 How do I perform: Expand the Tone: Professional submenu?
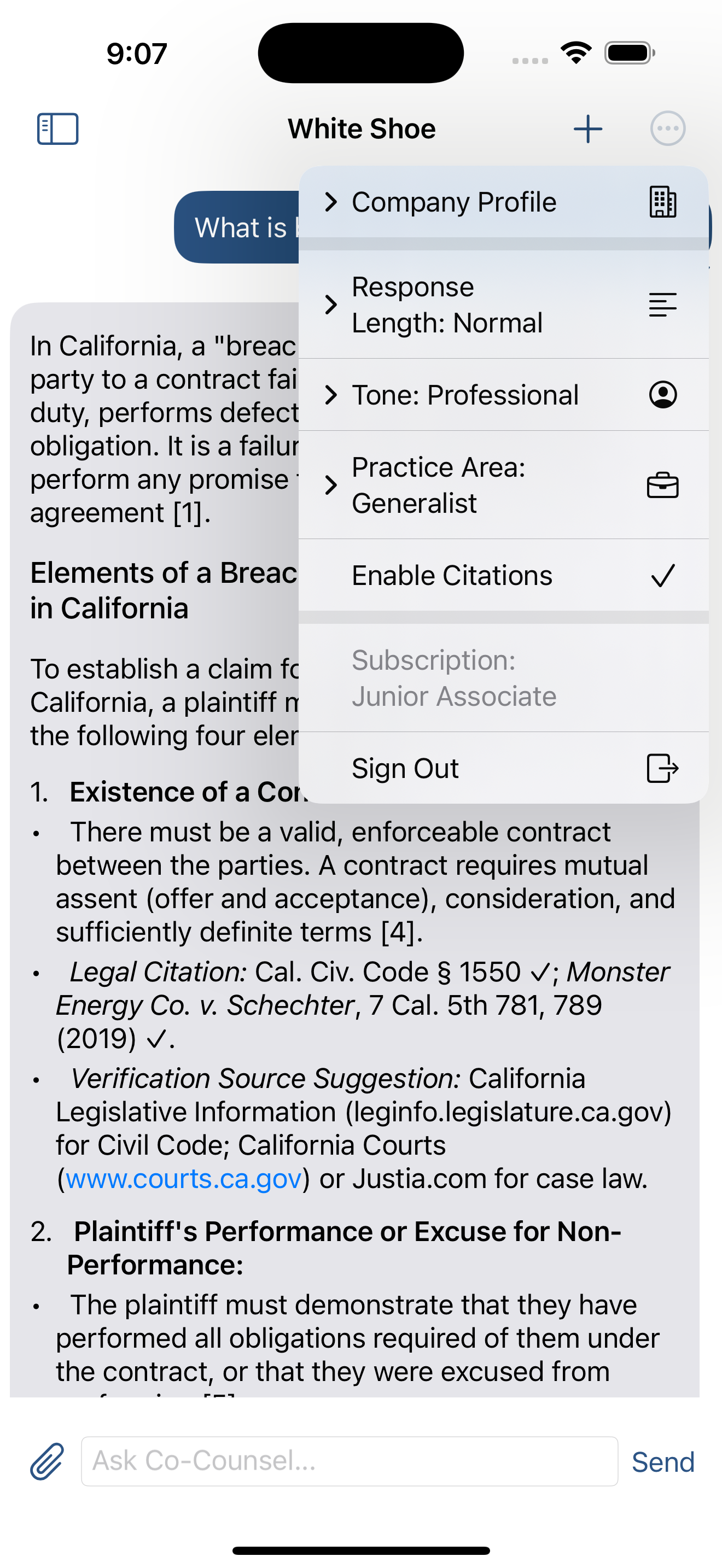pos(332,394)
